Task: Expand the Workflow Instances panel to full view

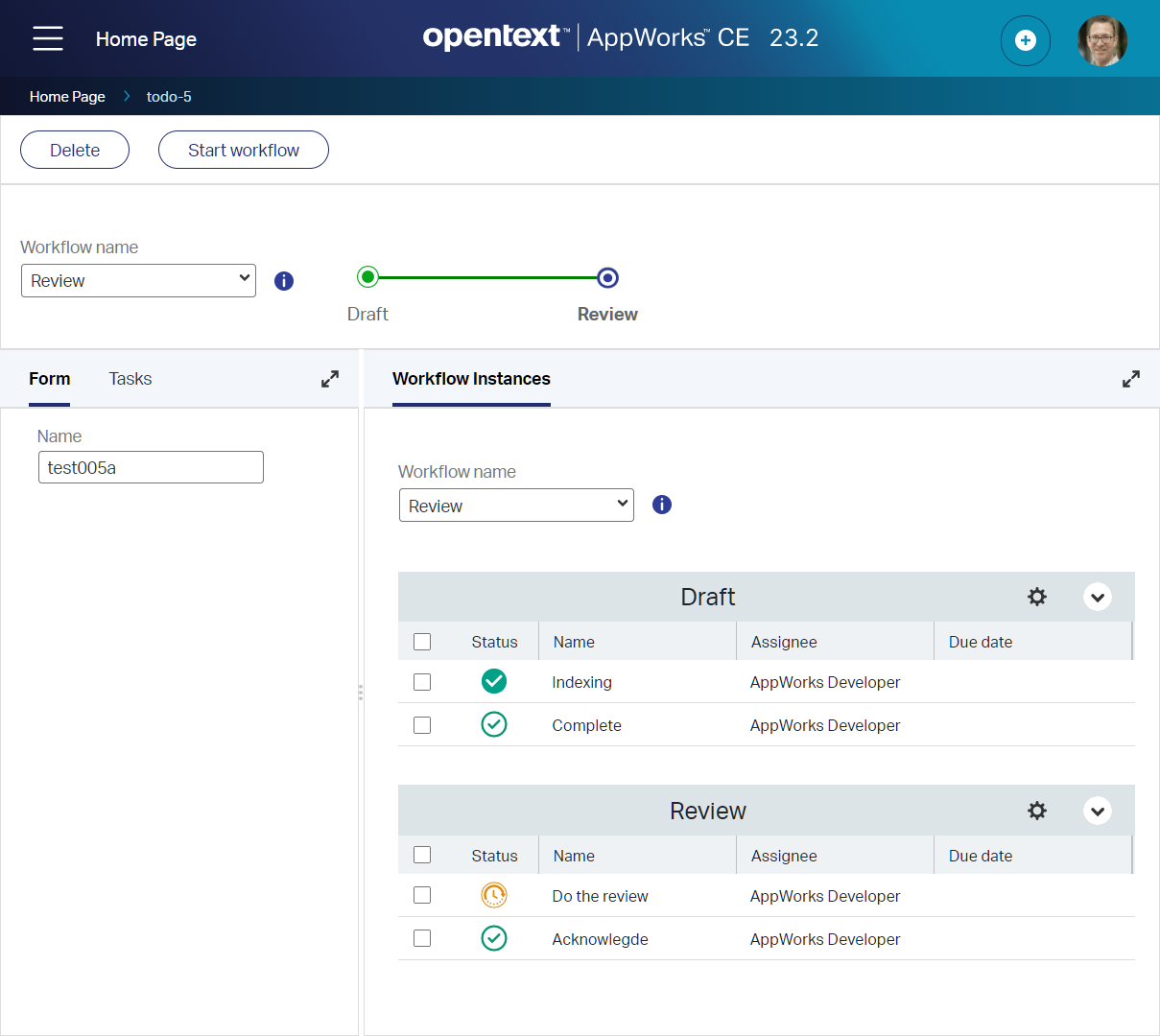Action: (1131, 379)
